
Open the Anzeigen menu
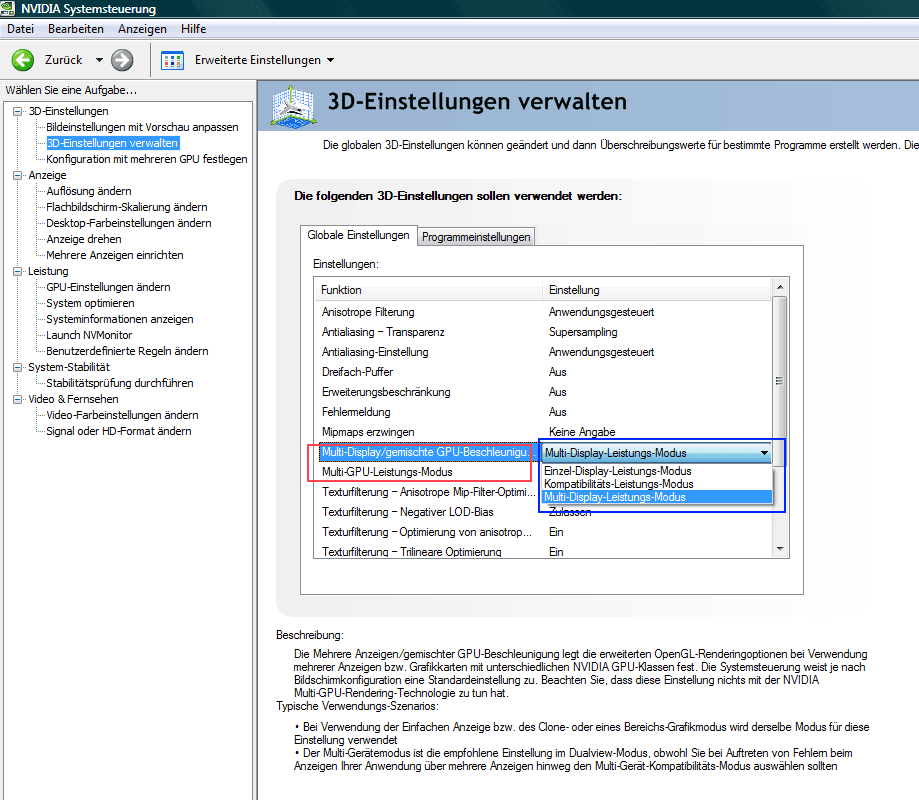142,29
